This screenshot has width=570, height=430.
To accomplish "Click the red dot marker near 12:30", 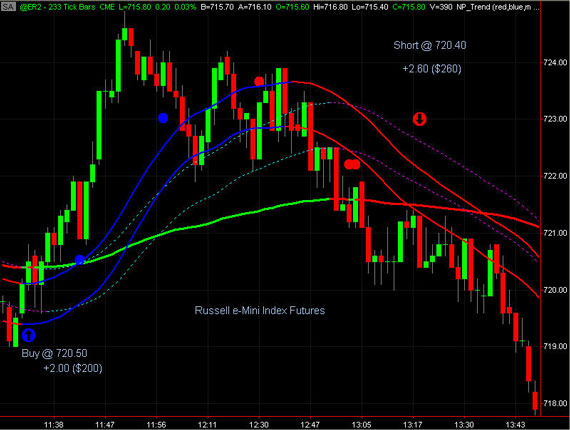I will click(x=259, y=81).
